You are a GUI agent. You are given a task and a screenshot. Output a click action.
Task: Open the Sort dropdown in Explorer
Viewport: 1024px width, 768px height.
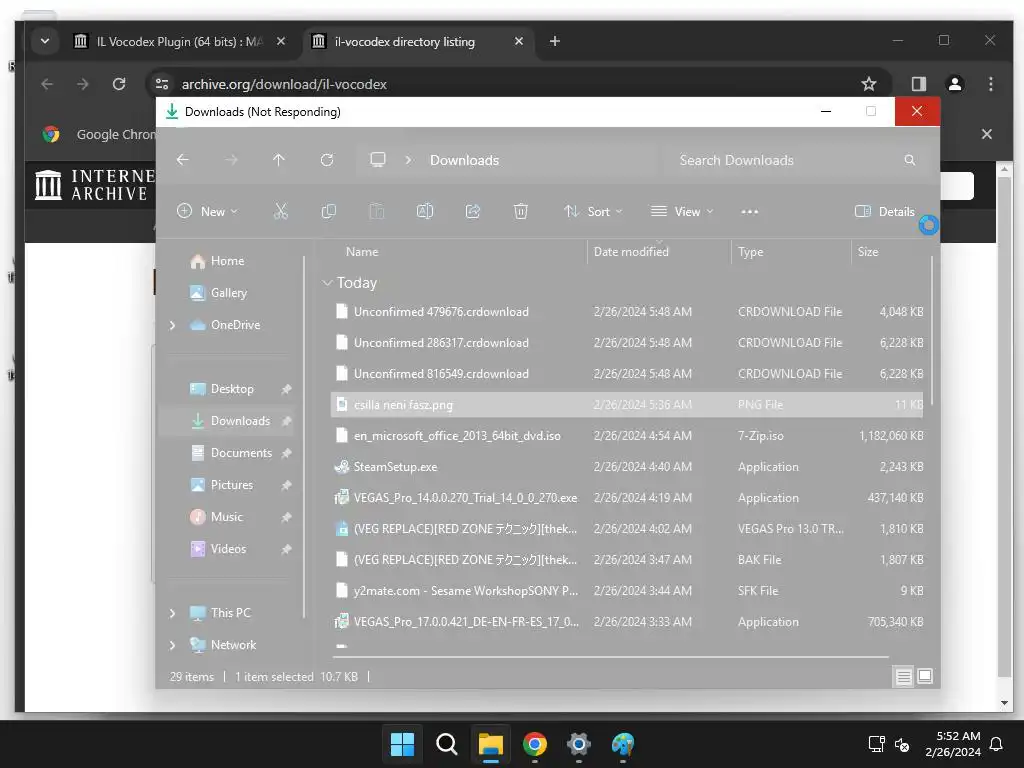tap(593, 212)
